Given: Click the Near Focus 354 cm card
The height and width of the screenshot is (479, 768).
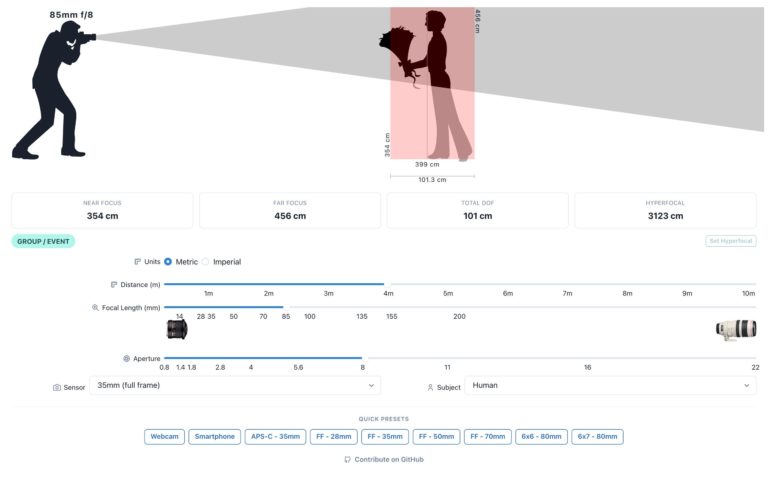Looking at the screenshot, I should click(102, 211).
